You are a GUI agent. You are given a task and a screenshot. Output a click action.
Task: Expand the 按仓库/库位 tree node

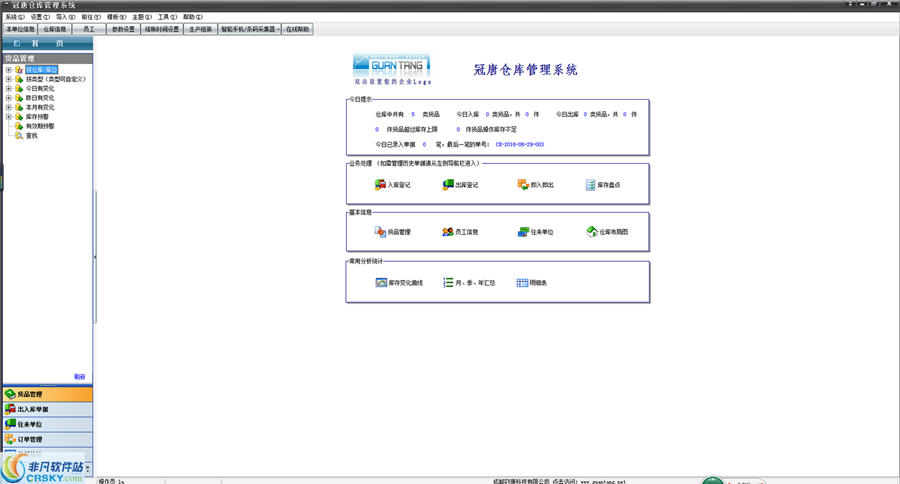coord(9,69)
